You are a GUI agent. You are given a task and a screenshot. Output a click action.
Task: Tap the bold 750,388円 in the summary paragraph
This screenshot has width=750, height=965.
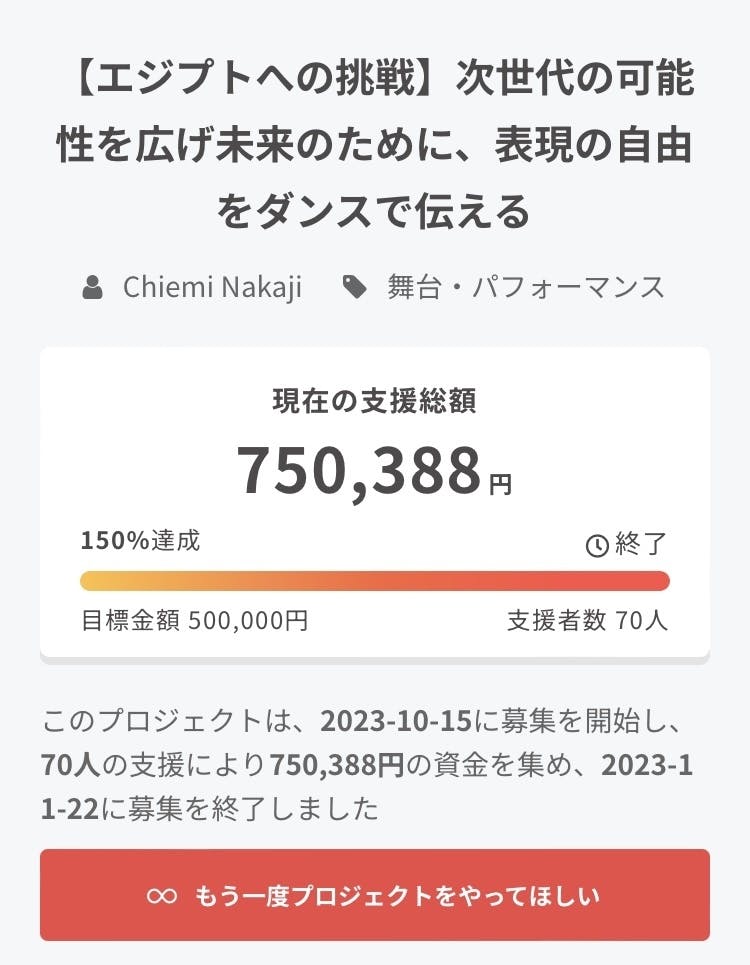[x=337, y=765]
